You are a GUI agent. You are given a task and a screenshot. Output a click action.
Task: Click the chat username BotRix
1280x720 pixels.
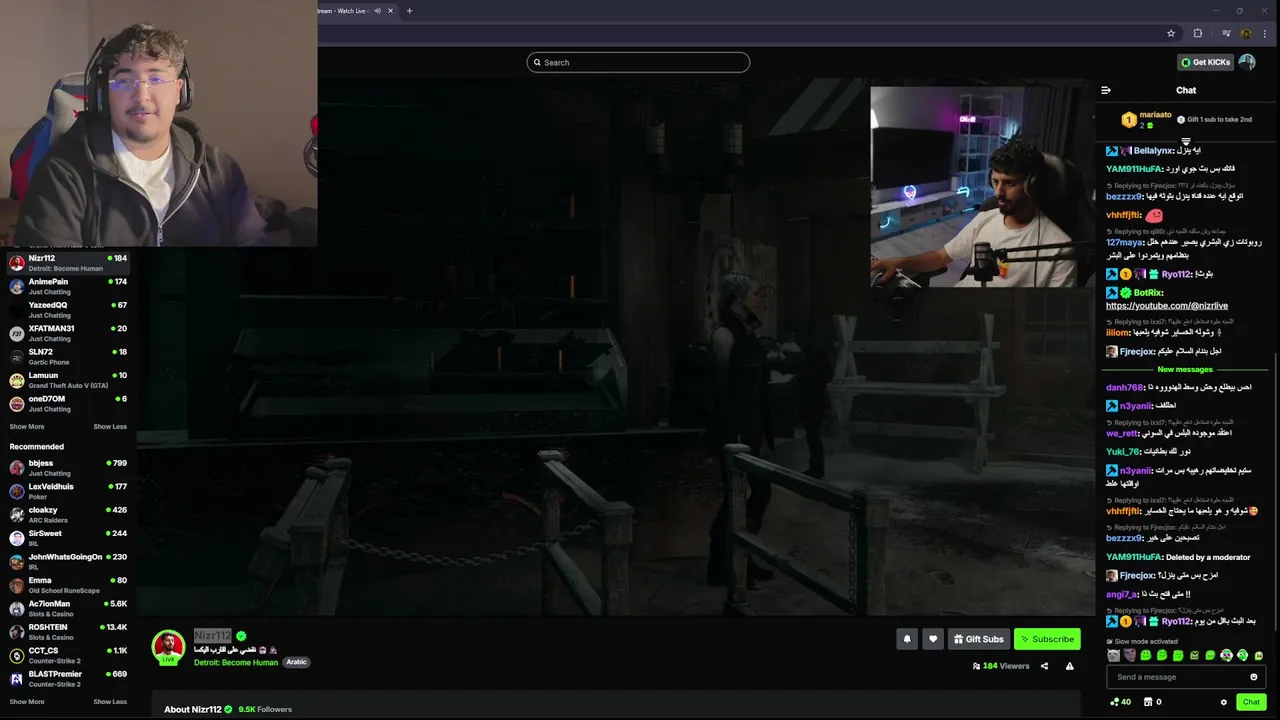click(1148, 293)
